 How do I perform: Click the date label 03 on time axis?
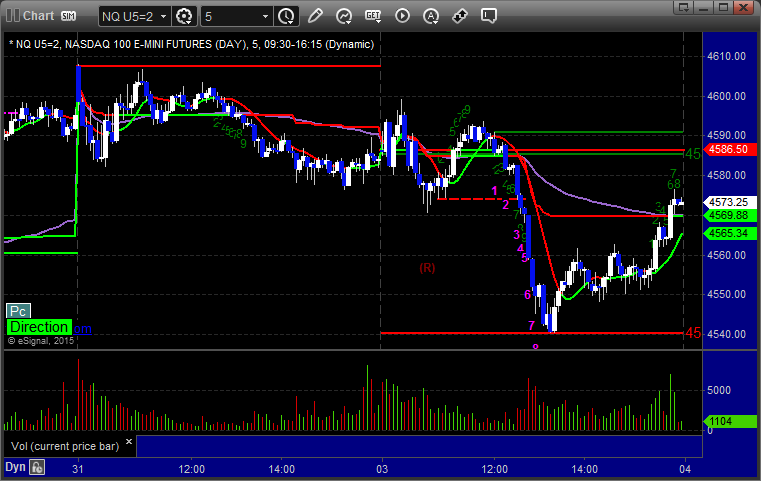click(382, 469)
